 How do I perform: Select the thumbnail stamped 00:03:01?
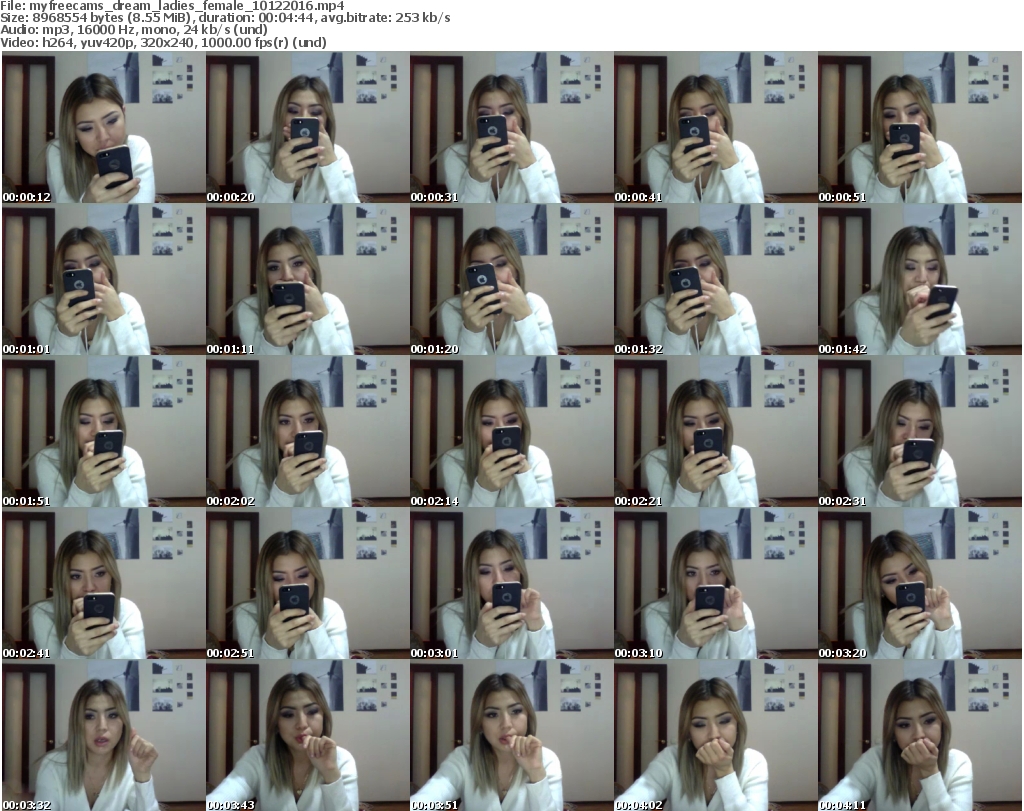coord(511,584)
